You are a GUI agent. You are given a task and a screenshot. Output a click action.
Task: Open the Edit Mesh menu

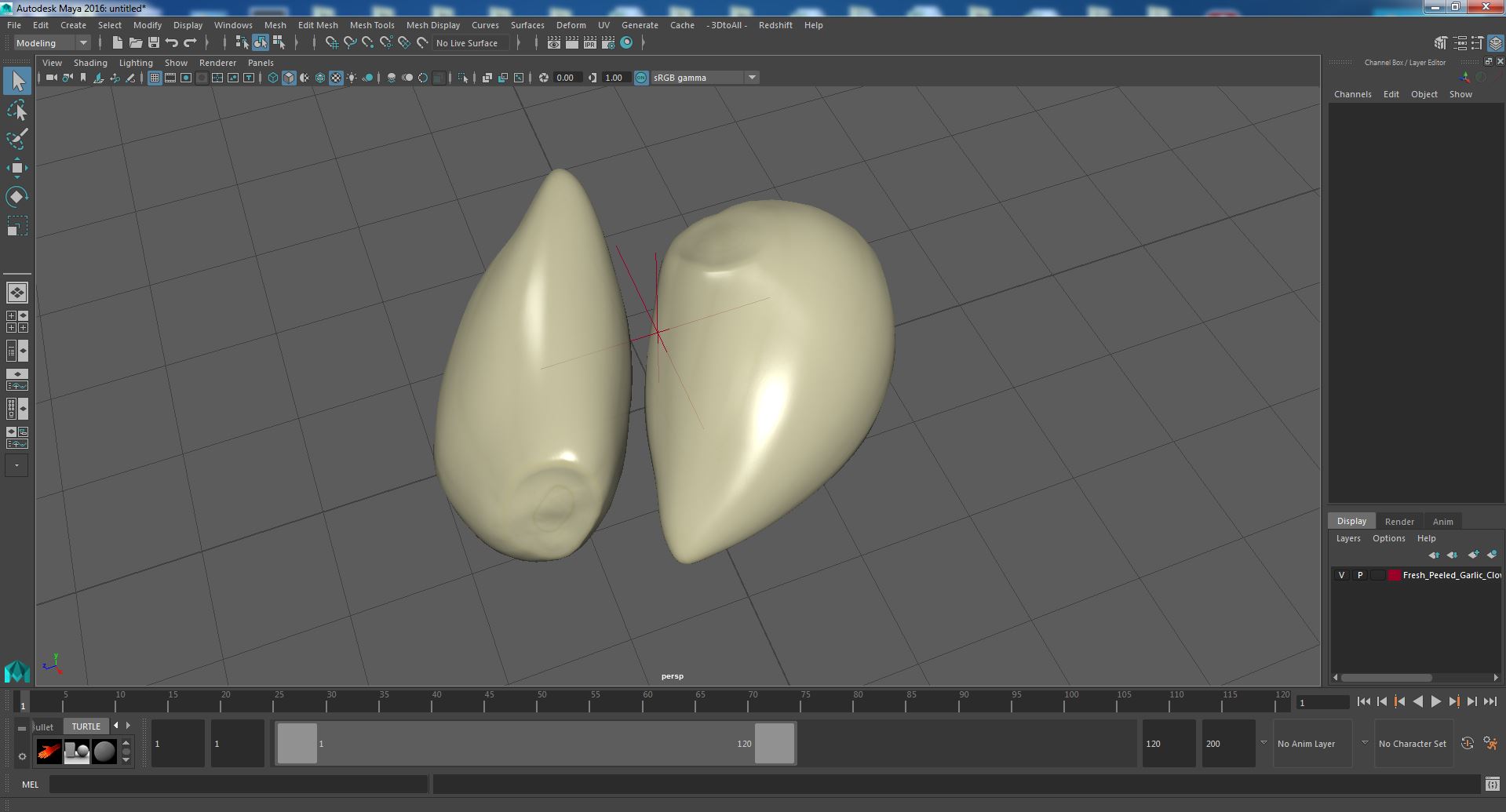click(318, 25)
